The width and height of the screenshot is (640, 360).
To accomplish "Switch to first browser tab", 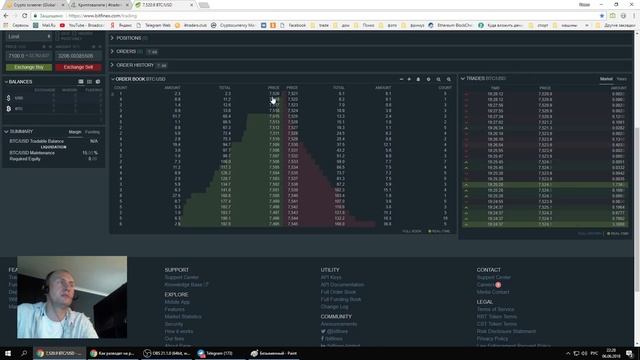I will (x=36, y=5).
